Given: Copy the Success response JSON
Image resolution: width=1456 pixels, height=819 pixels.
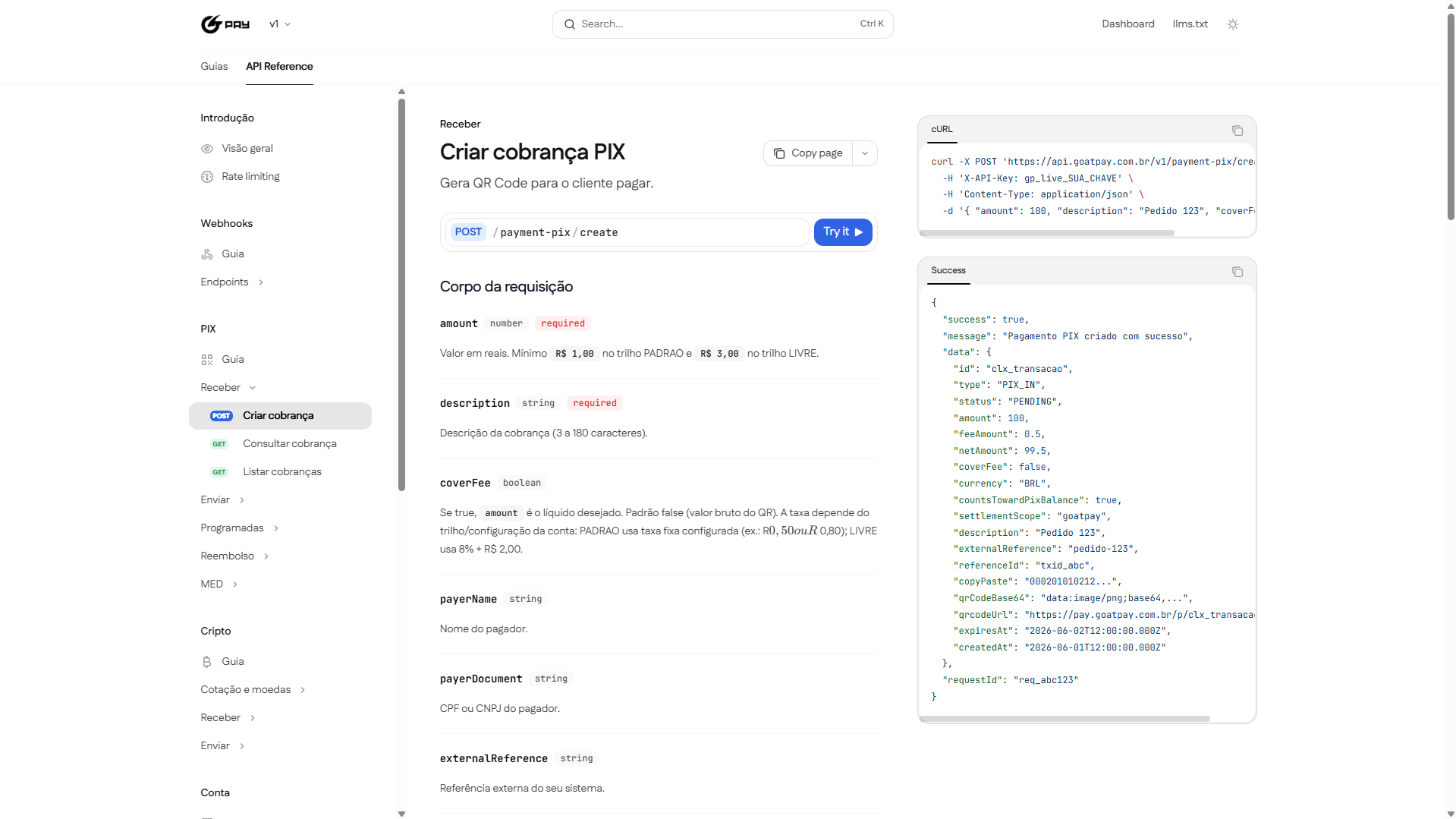Looking at the screenshot, I should click(1237, 272).
